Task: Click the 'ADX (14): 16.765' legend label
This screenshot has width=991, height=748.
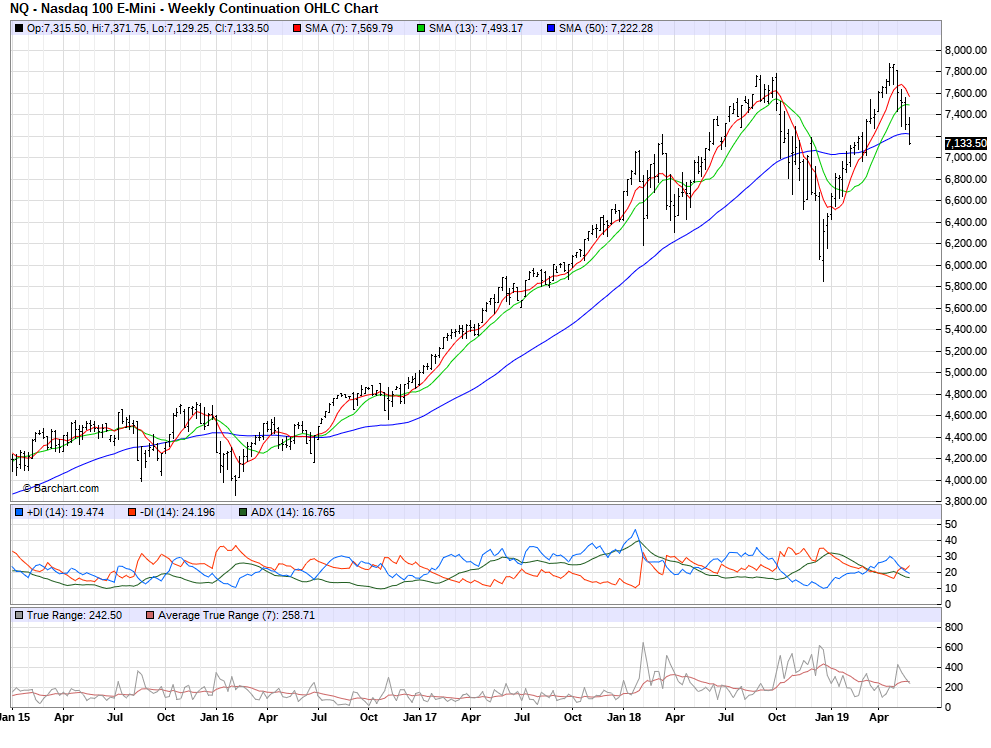Action: 293,512
